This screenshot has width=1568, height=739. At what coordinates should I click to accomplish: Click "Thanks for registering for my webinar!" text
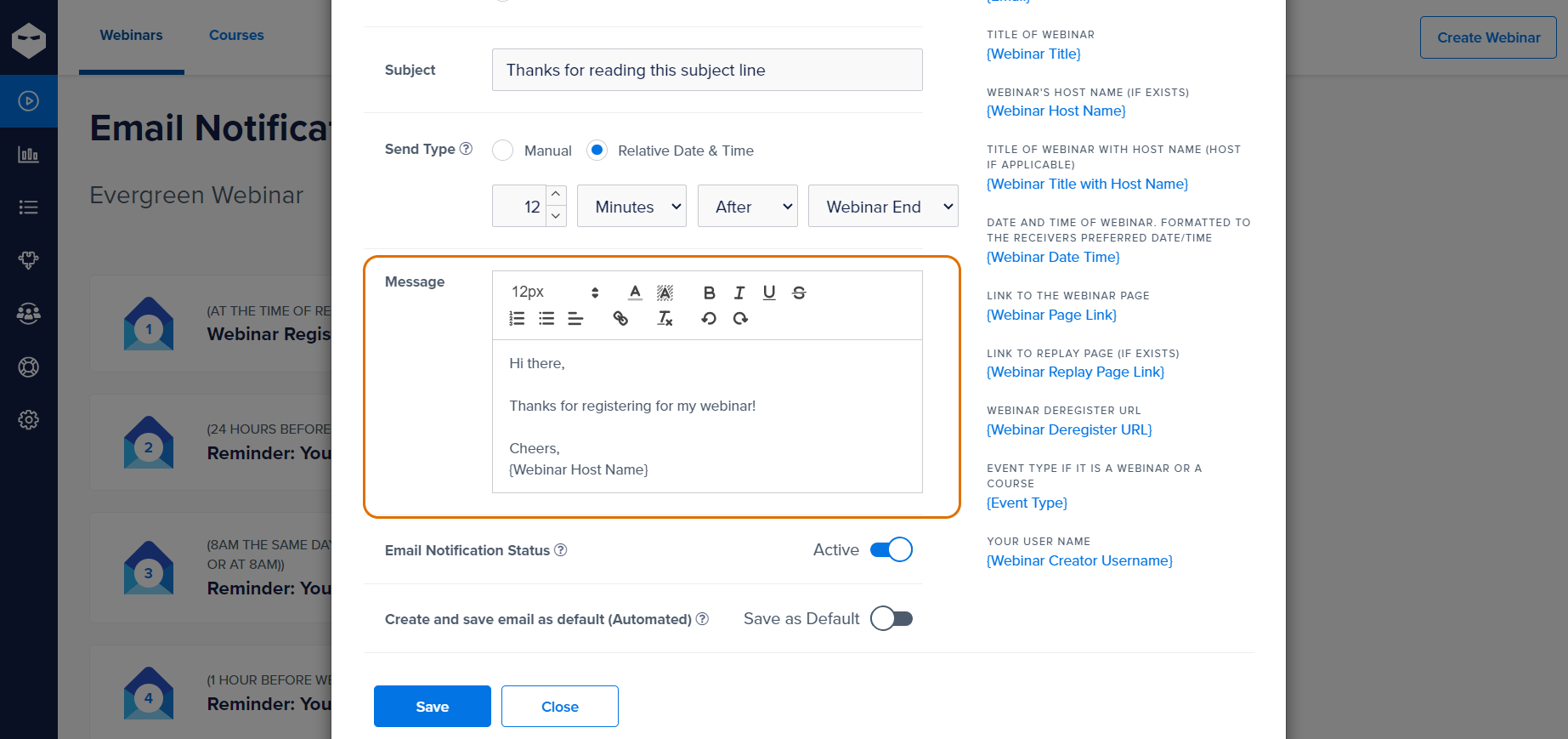(632, 406)
